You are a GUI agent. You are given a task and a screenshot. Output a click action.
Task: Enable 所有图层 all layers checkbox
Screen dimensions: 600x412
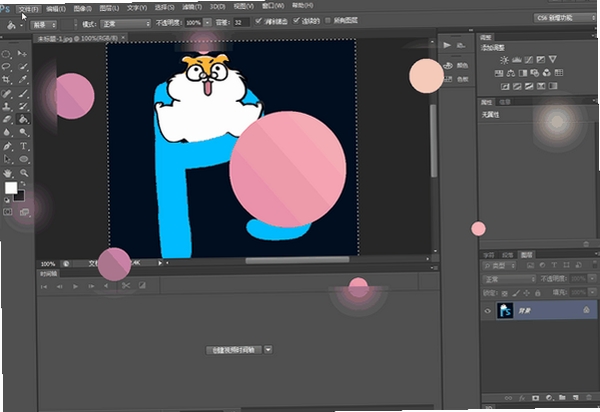[328, 20]
